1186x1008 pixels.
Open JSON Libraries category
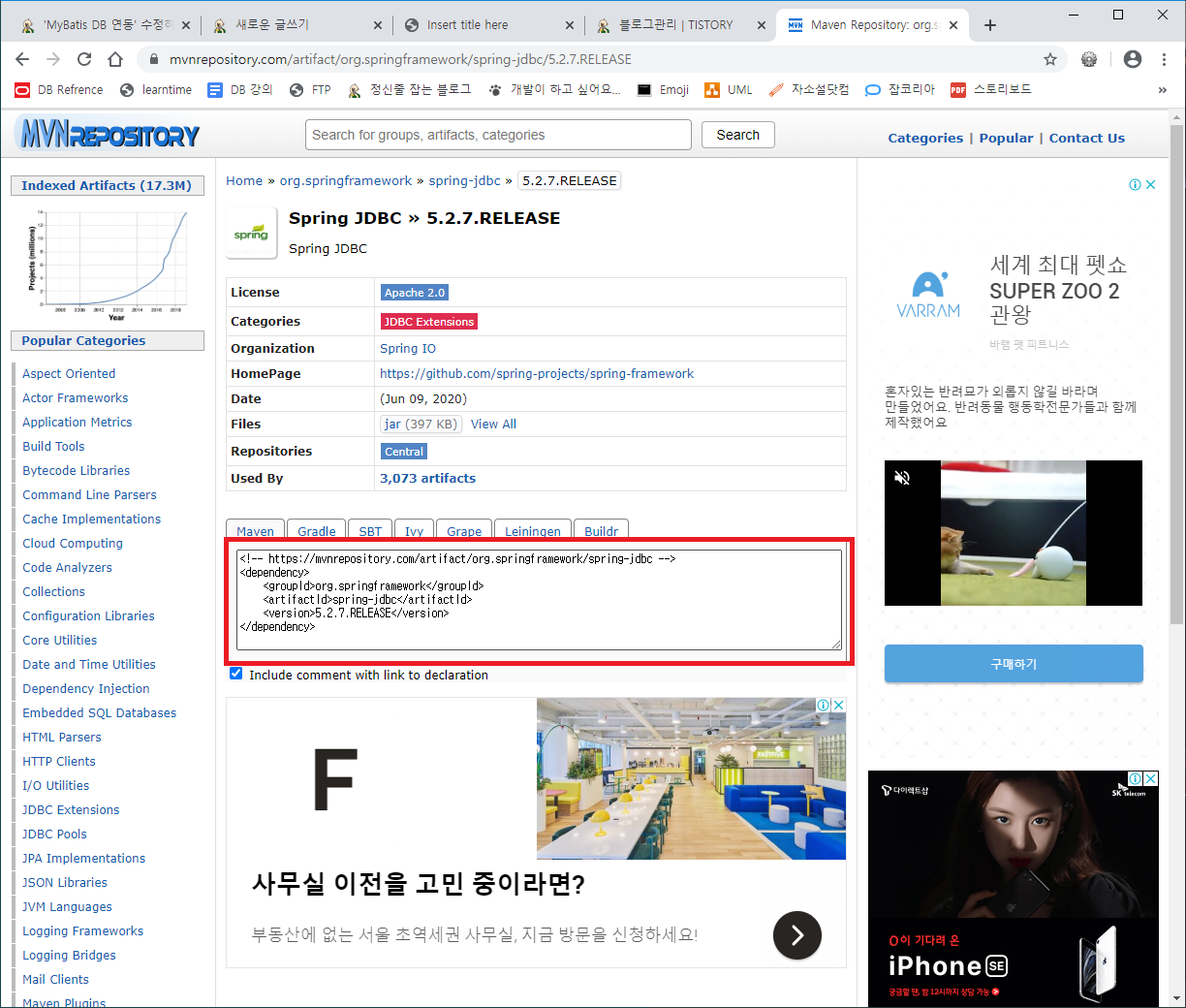65,882
